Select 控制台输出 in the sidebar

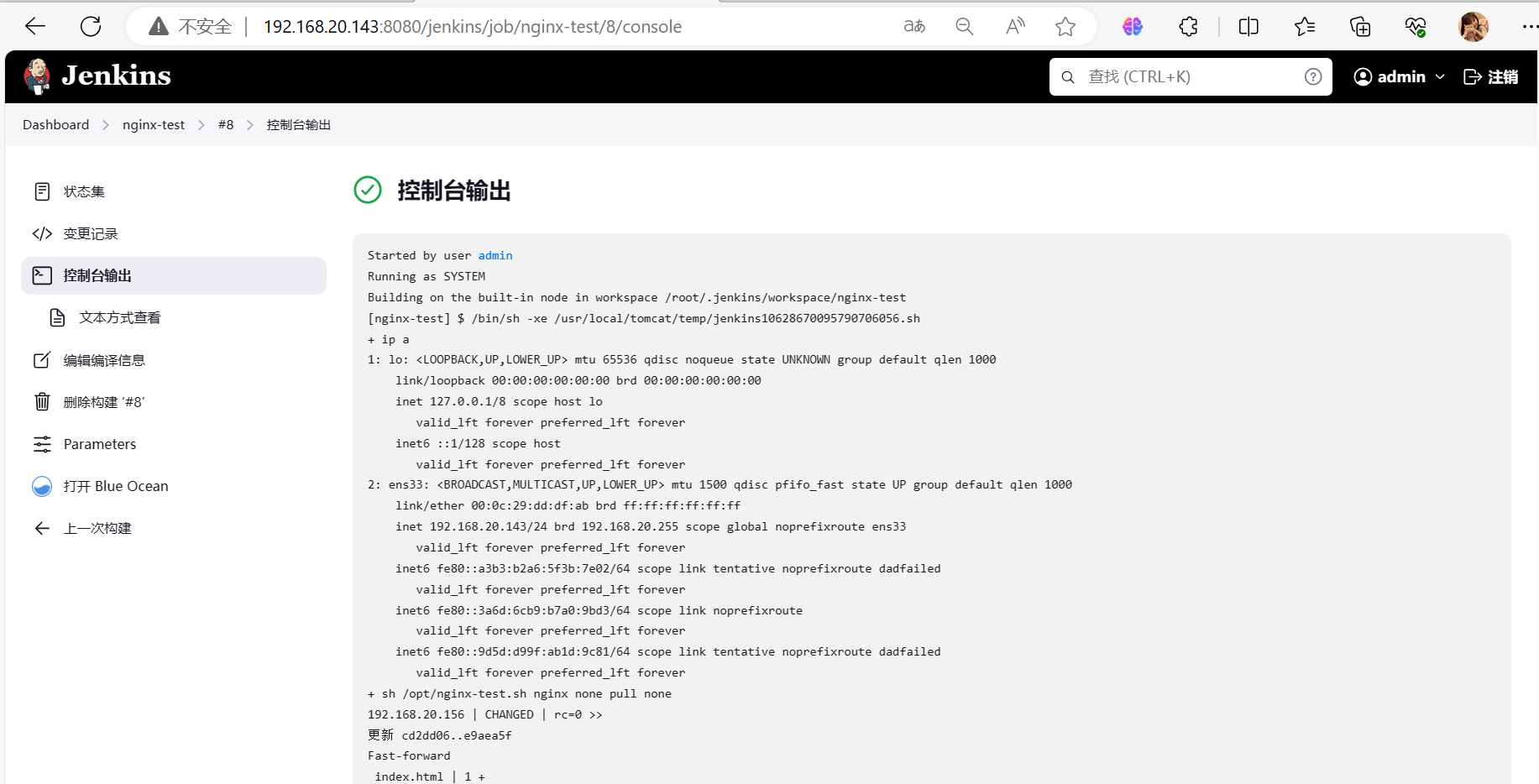pyautogui.click(x=174, y=275)
